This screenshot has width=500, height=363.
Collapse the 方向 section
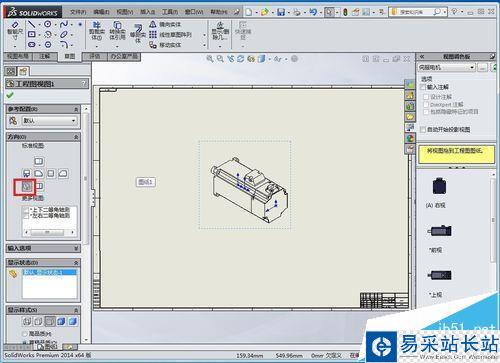[x=76, y=137]
